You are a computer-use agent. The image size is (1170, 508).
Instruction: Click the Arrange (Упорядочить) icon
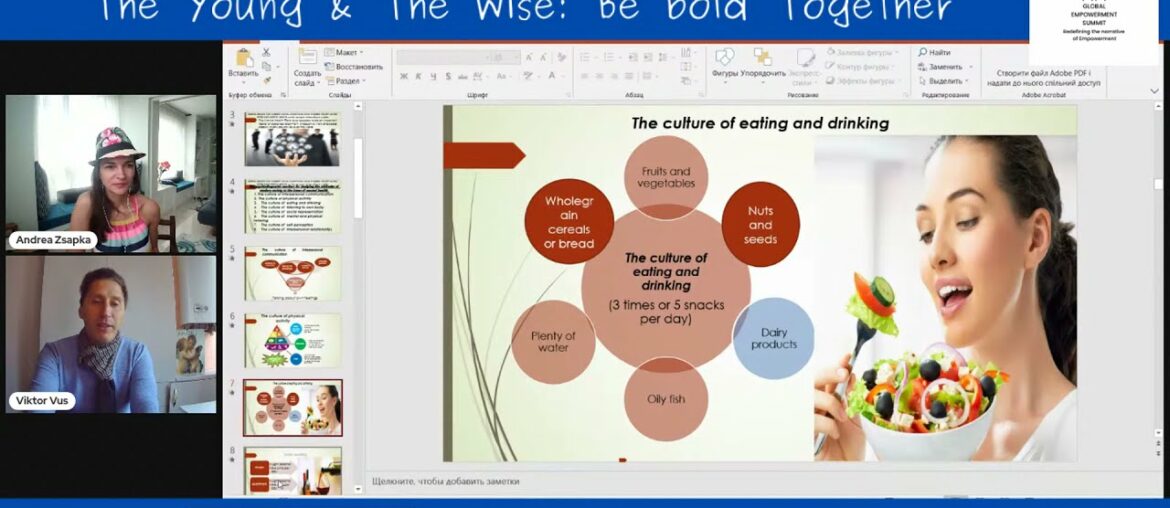[763, 57]
